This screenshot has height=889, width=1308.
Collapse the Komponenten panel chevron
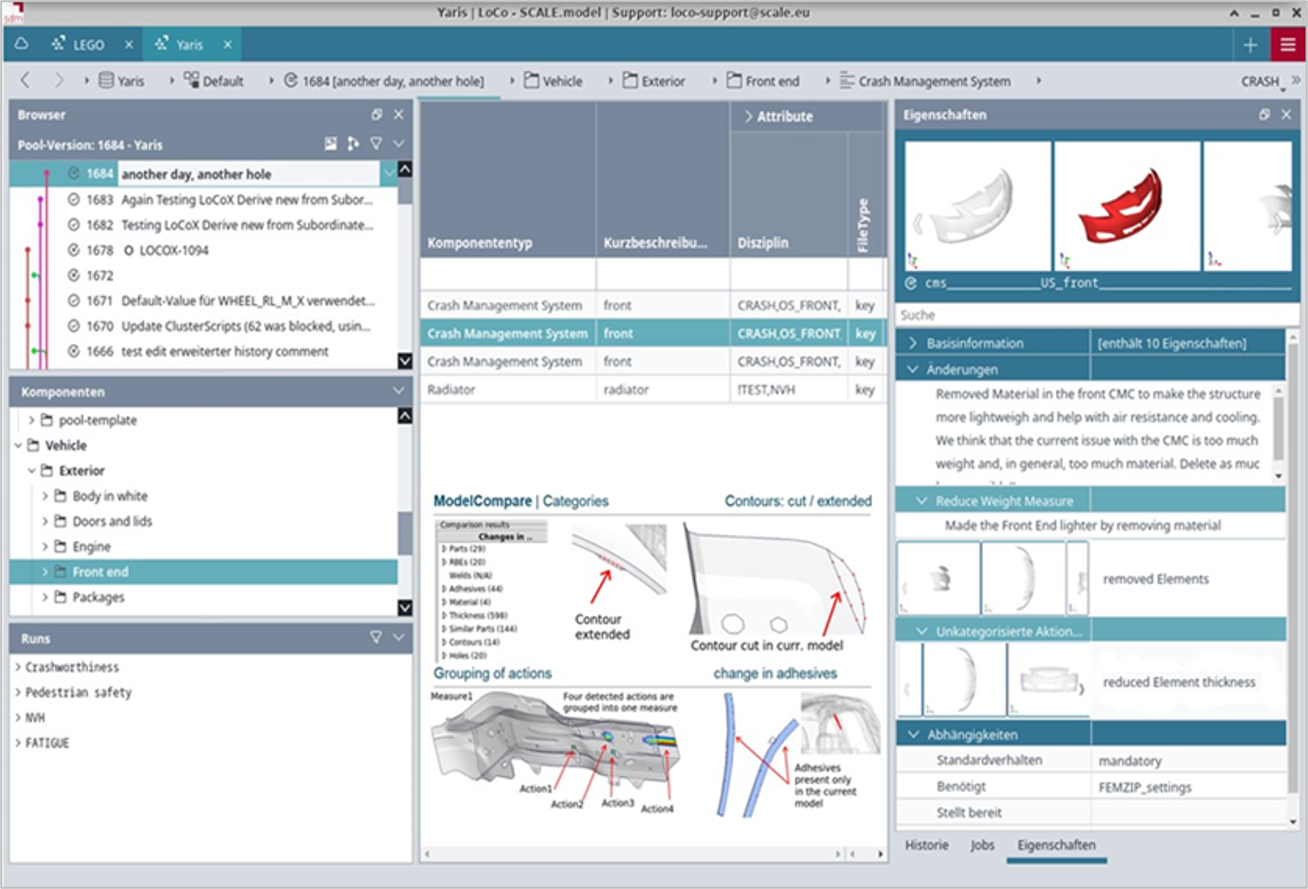399,392
